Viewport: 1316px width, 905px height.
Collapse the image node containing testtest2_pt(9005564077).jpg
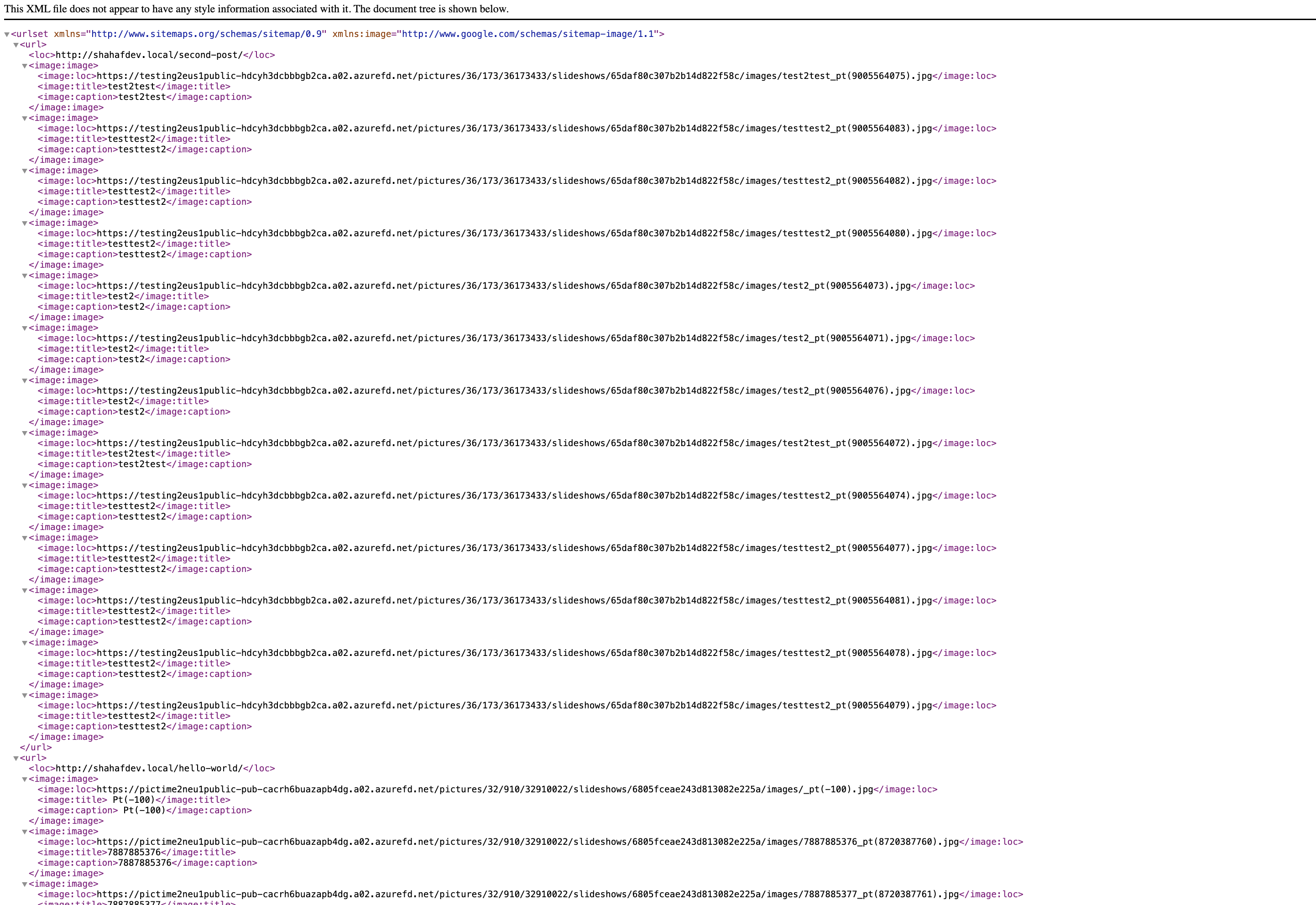24,538
